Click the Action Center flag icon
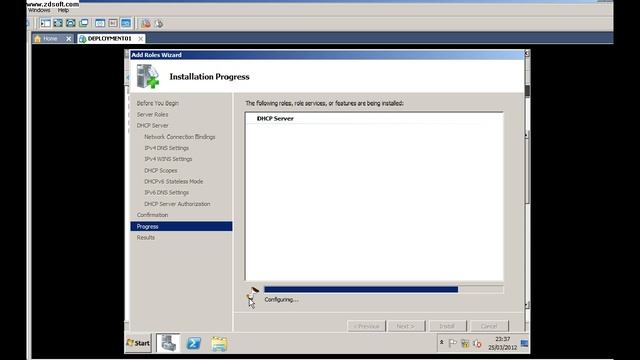 [x=452, y=344]
